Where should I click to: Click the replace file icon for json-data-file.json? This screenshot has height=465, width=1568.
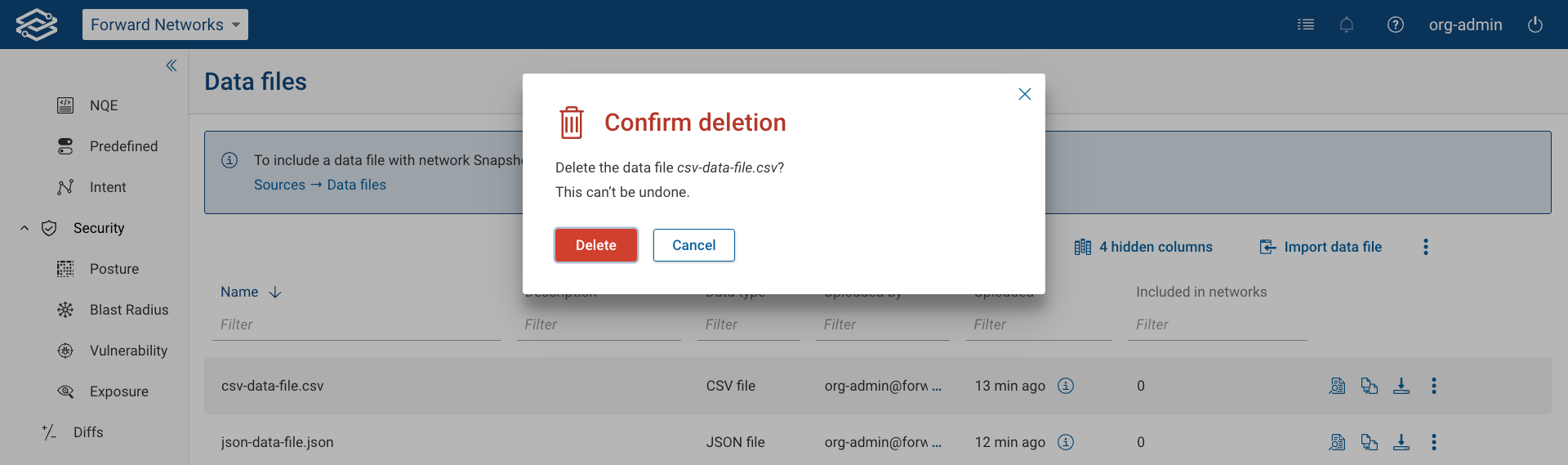click(x=1370, y=442)
